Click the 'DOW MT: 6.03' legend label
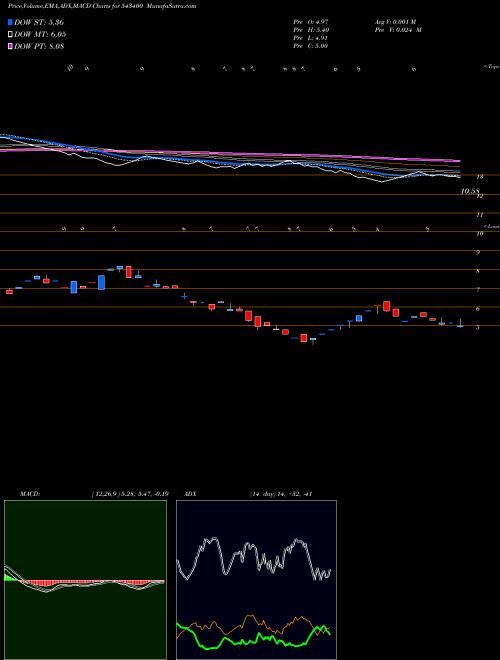 click(40, 34)
